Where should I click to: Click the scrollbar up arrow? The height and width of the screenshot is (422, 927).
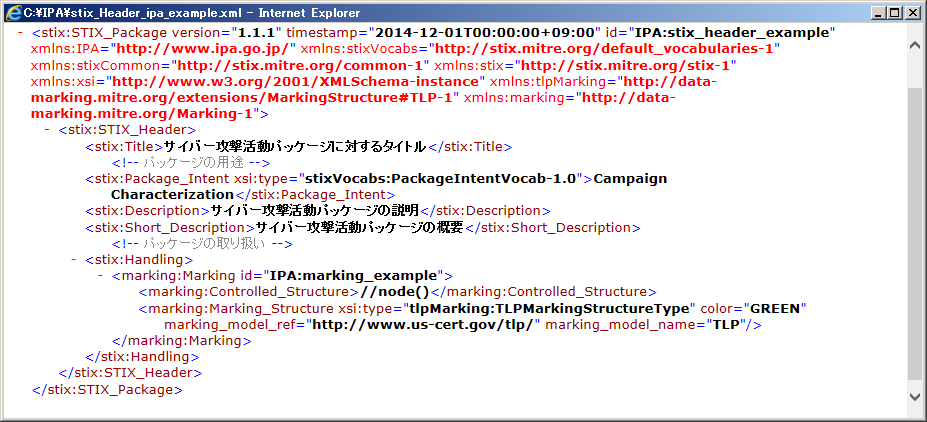pos(914,45)
